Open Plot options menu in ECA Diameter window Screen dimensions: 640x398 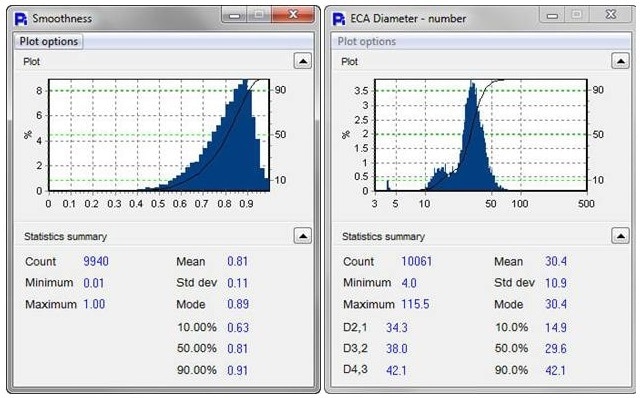(x=367, y=42)
